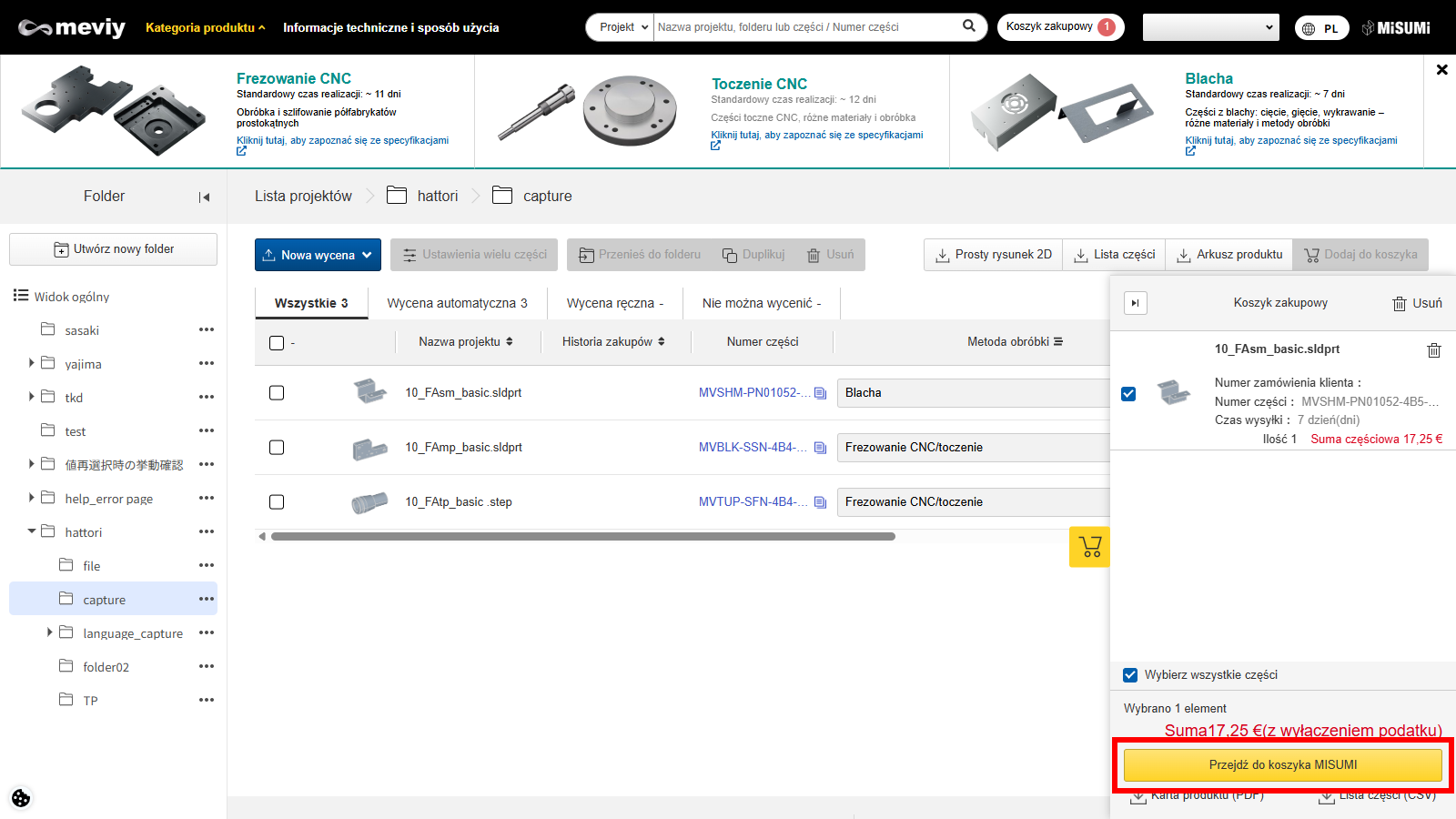Open the Projekt search type dropdown
The height and width of the screenshot is (819, 1456).
click(623, 27)
